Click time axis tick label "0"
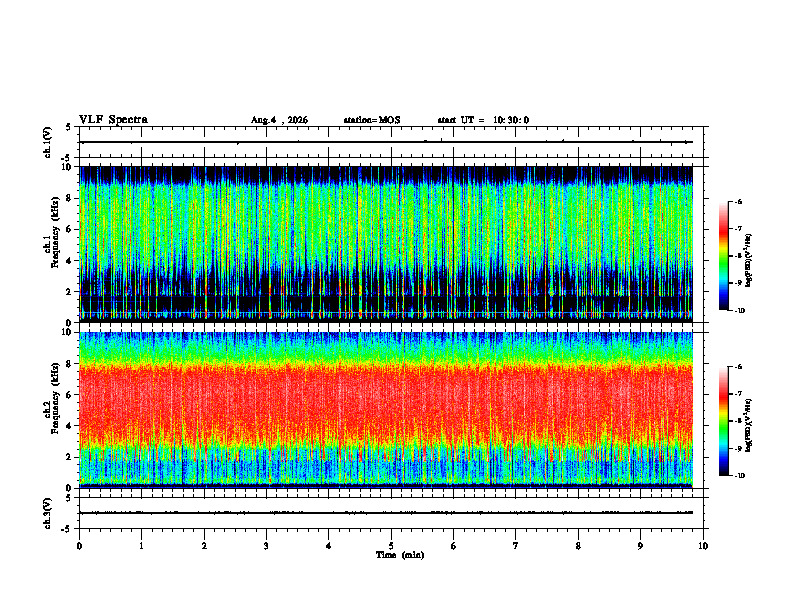This screenshot has width=792, height=612. point(79,546)
